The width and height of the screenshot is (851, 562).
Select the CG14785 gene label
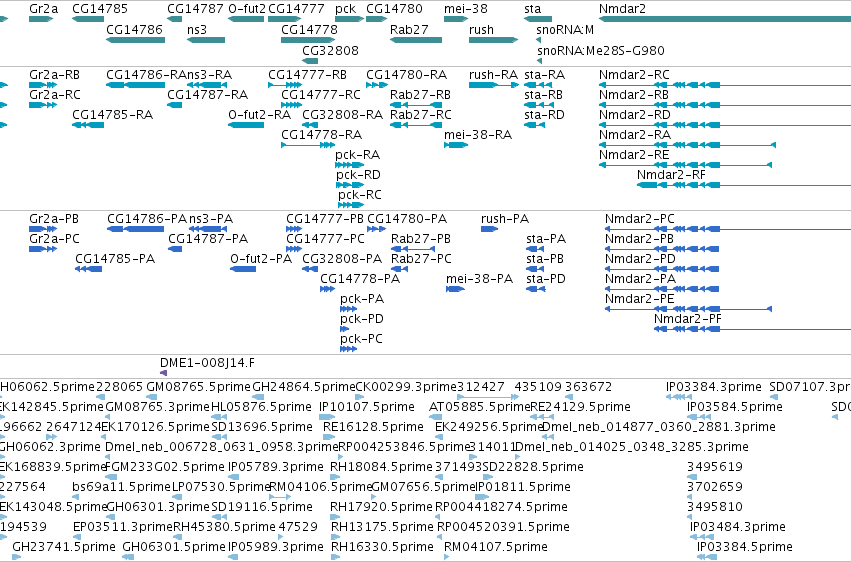click(x=100, y=9)
